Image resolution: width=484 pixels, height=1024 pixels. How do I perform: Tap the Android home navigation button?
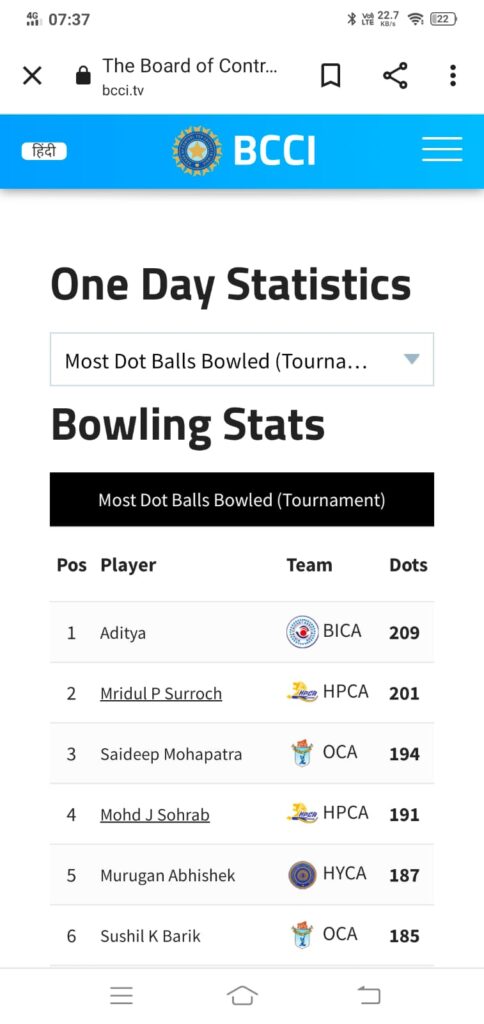pos(242,995)
